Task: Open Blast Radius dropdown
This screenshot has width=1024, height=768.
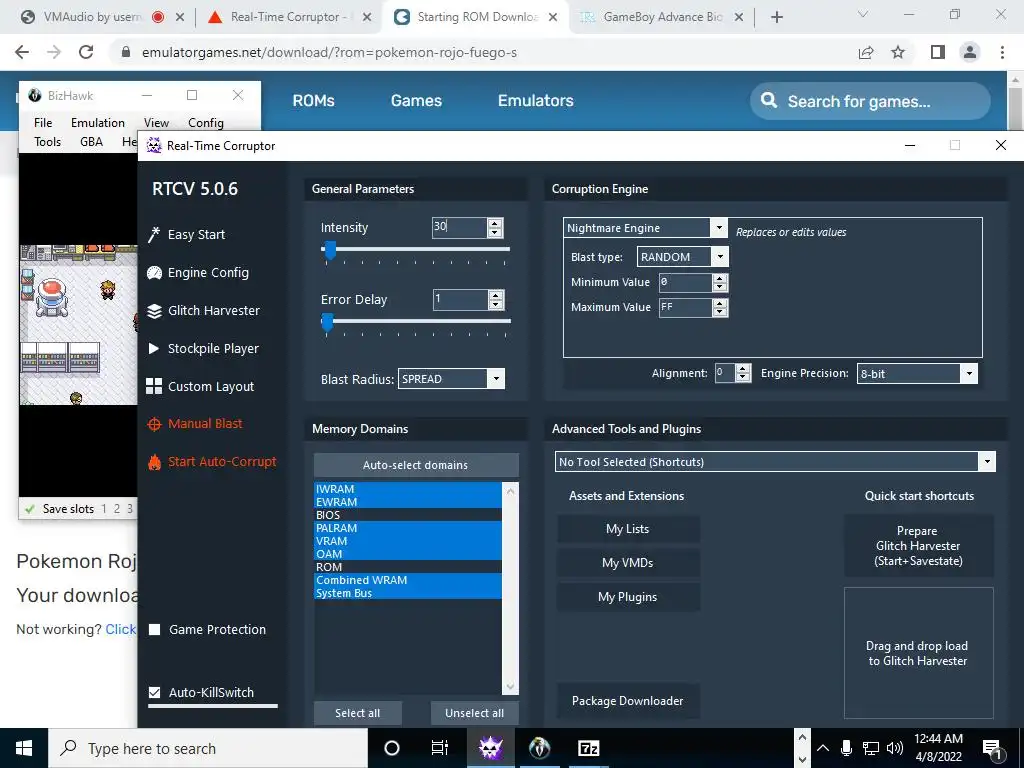Action: [496, 379]
